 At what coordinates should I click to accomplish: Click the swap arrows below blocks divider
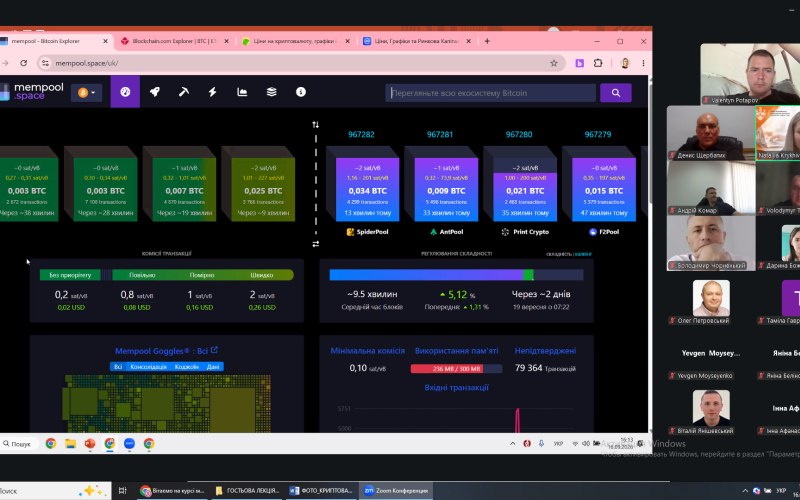[315, 244]
